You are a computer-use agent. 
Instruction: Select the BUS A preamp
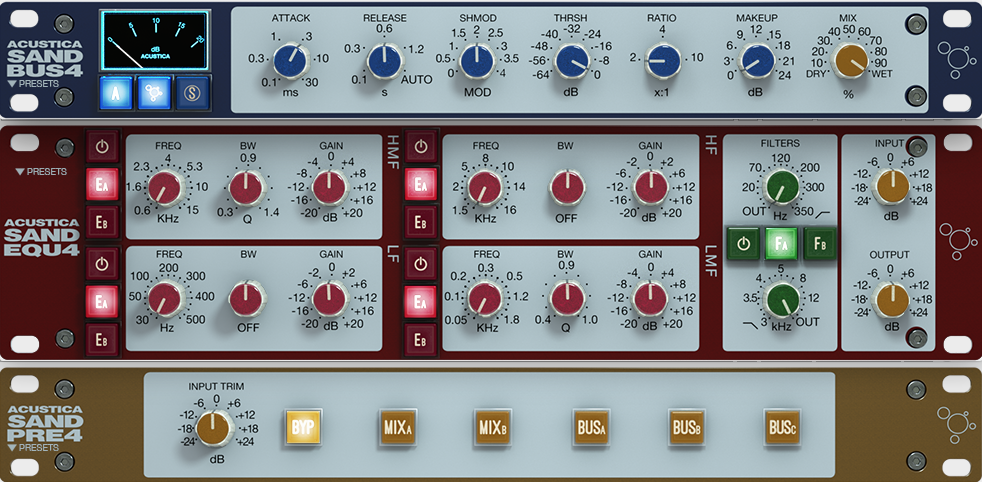click(x=591, y=428)
